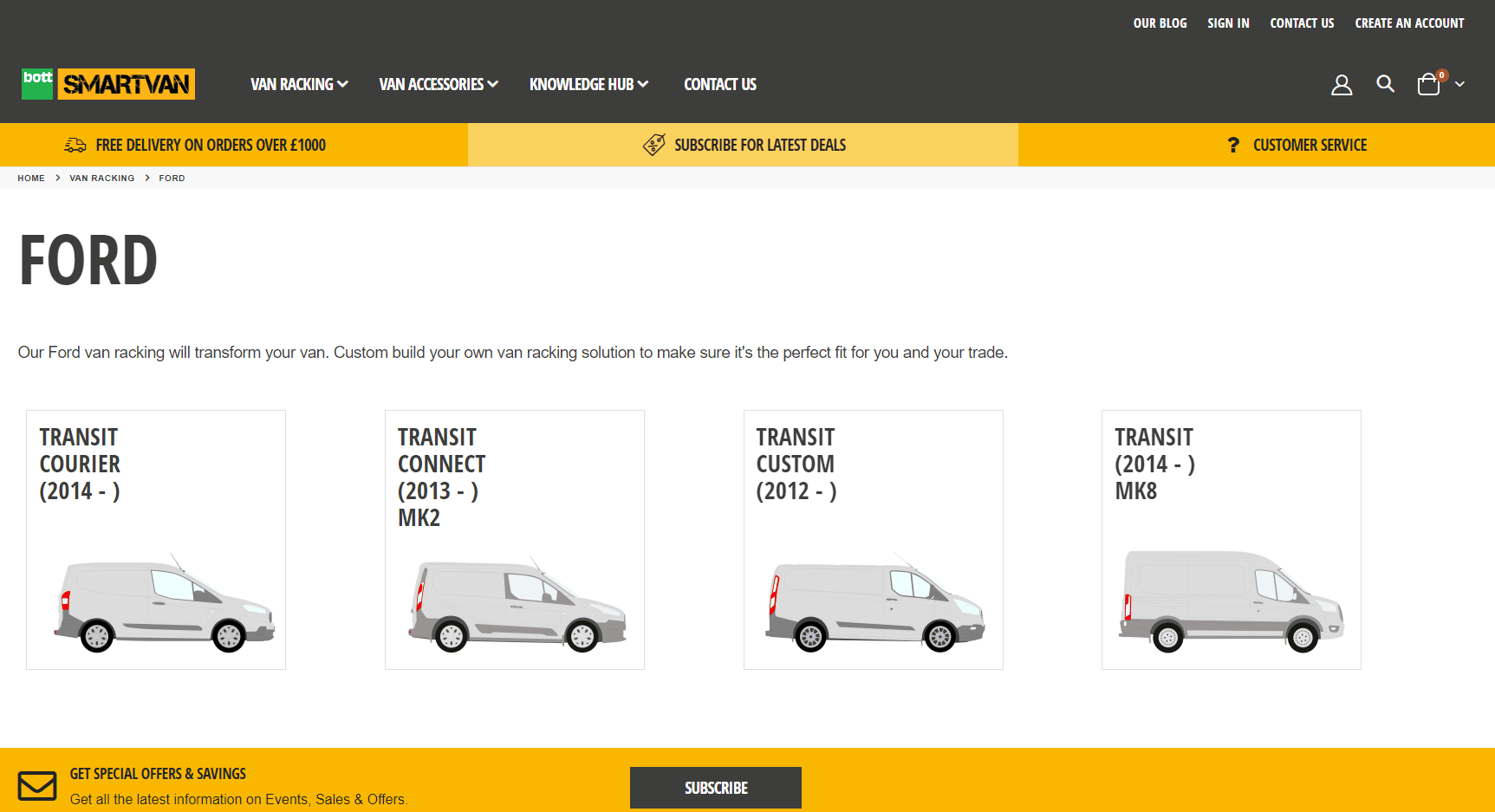
Task: Click Get Special Offers & Savings heading
Action: click(158, 774)
